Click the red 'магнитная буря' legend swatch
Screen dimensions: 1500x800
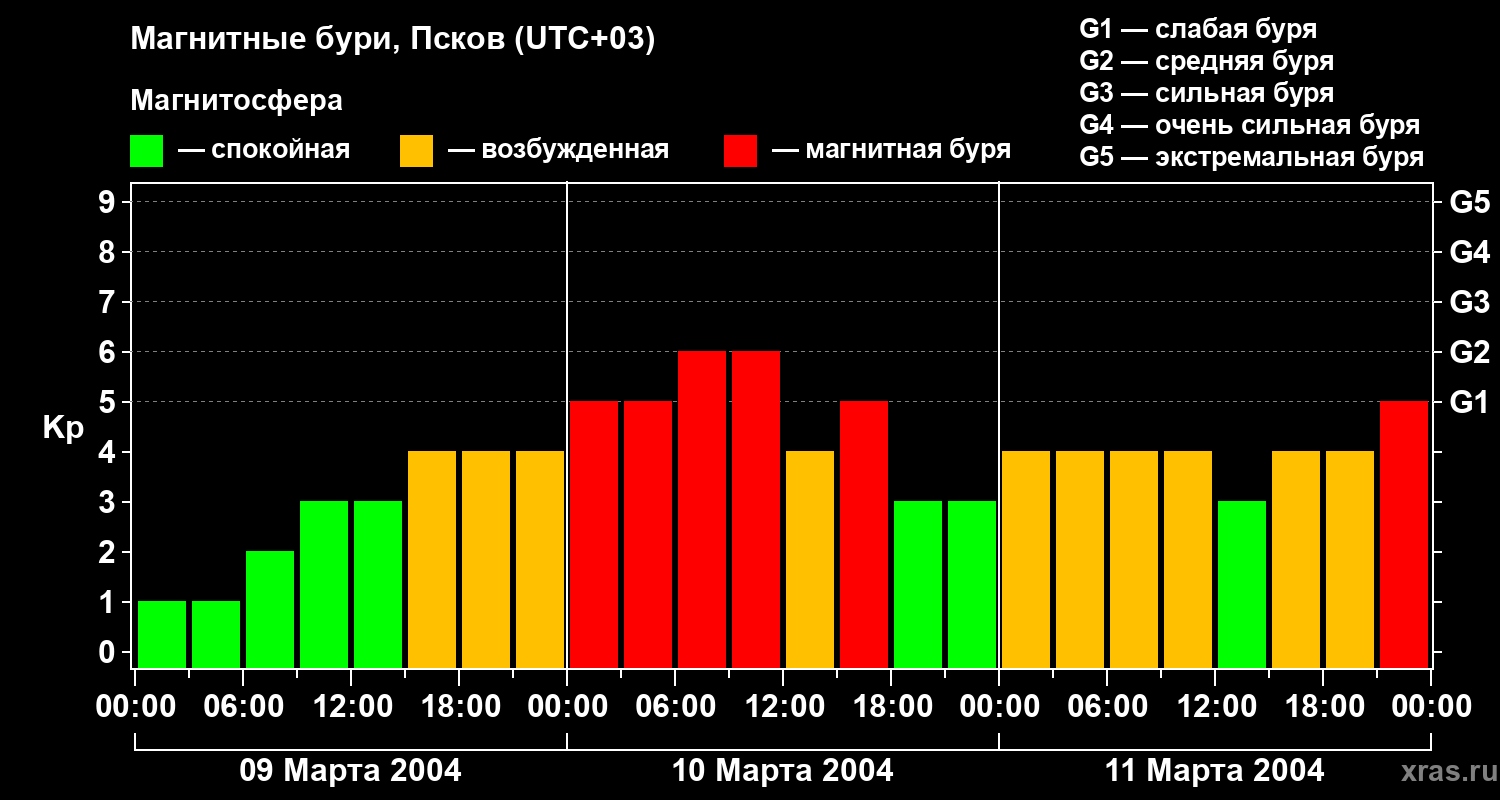(x=740, y=151)
